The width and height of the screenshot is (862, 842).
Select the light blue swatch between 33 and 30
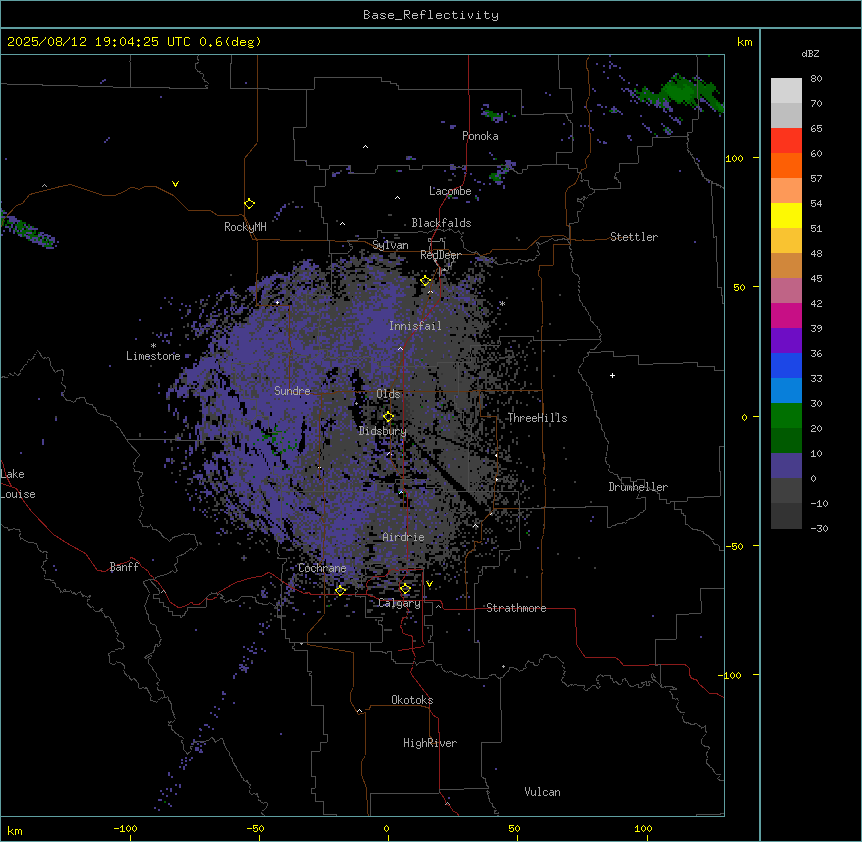click(x=786, y=391)
